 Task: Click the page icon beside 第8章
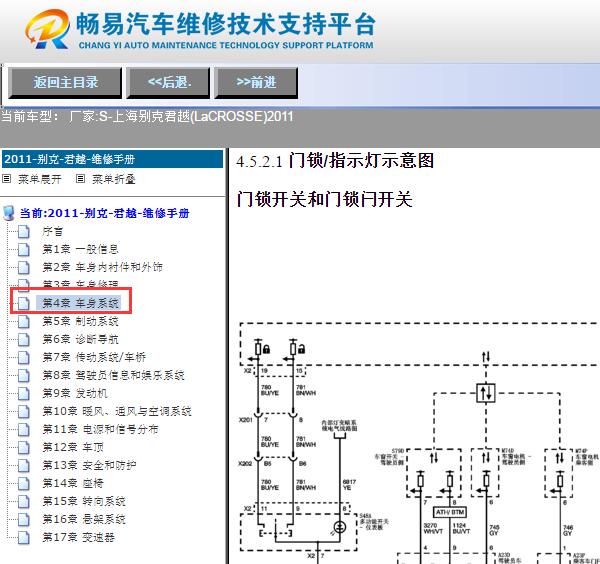[x=24, y=375]
